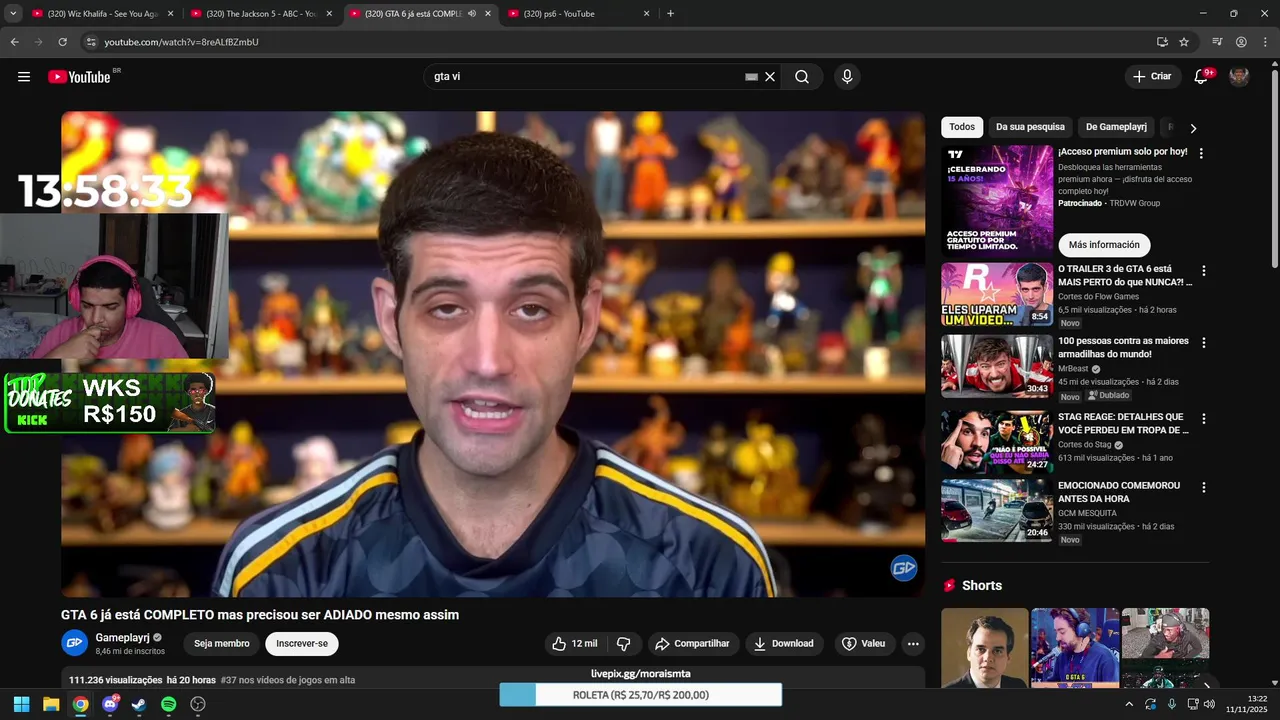The image size is (1280, 720).
Task: Submit search with the magnifier icon
Action: pyautogui.click(x=802, y=77)
